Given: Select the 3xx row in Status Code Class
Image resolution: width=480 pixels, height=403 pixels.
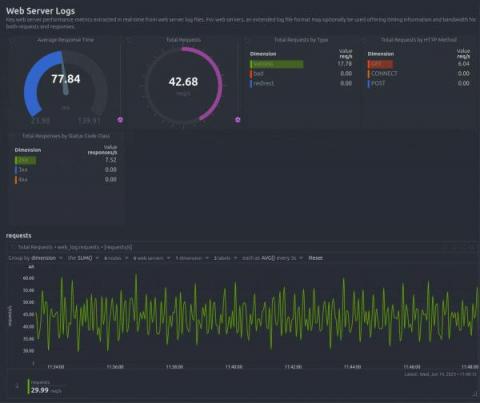Looking at the screenshot, I should pos(66,170).
